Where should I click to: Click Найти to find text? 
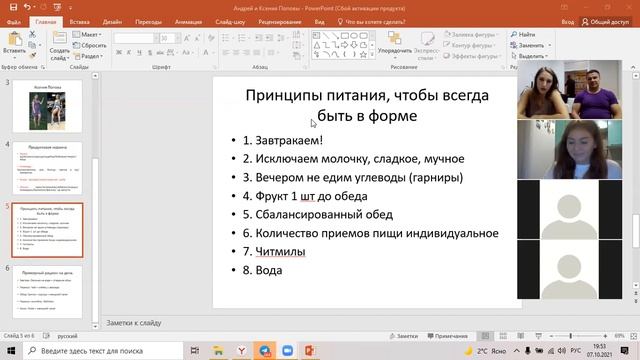(523, 34)
